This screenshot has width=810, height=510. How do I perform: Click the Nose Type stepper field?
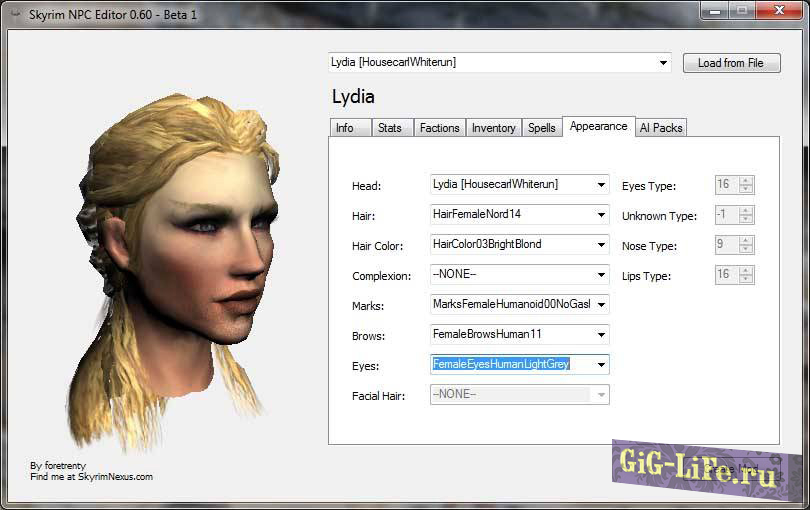(724, 245)
